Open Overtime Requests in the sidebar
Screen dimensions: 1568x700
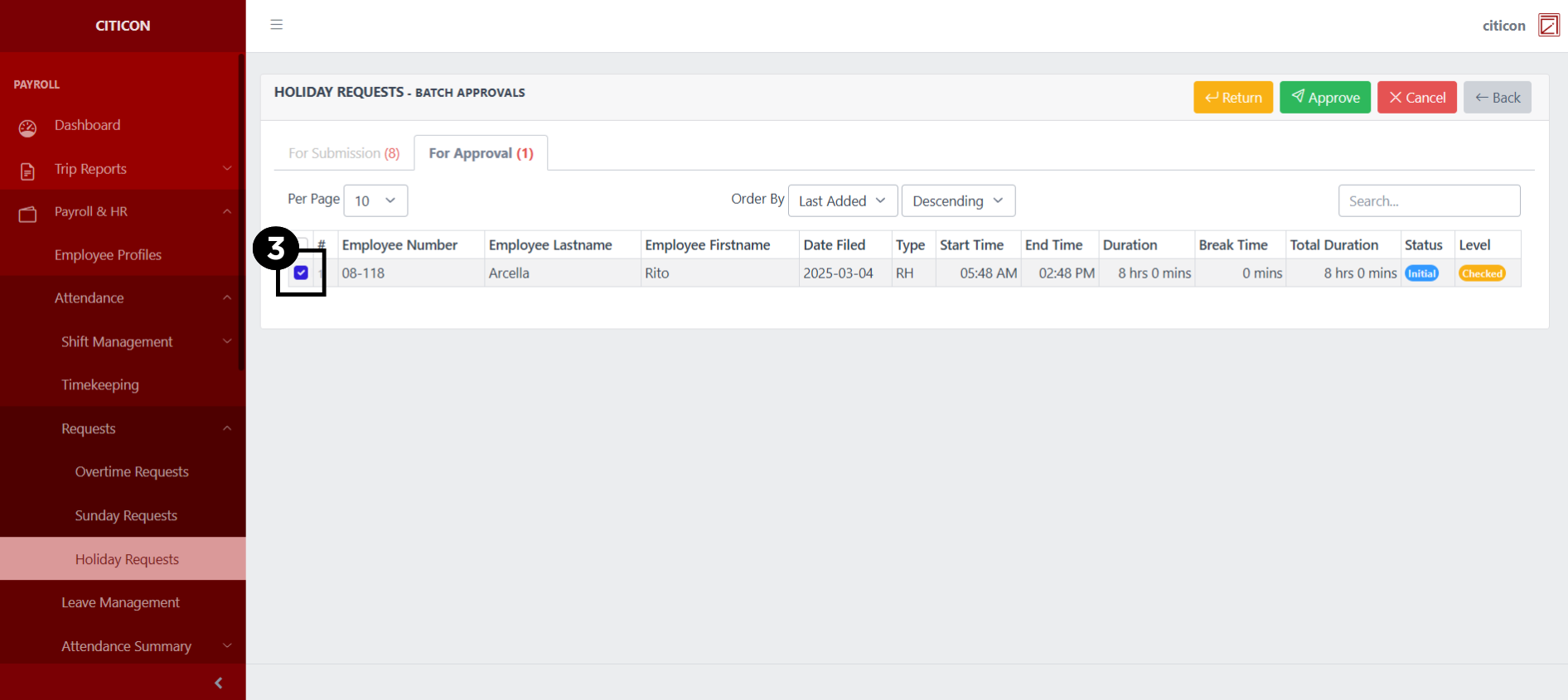(x=132, y=471)
